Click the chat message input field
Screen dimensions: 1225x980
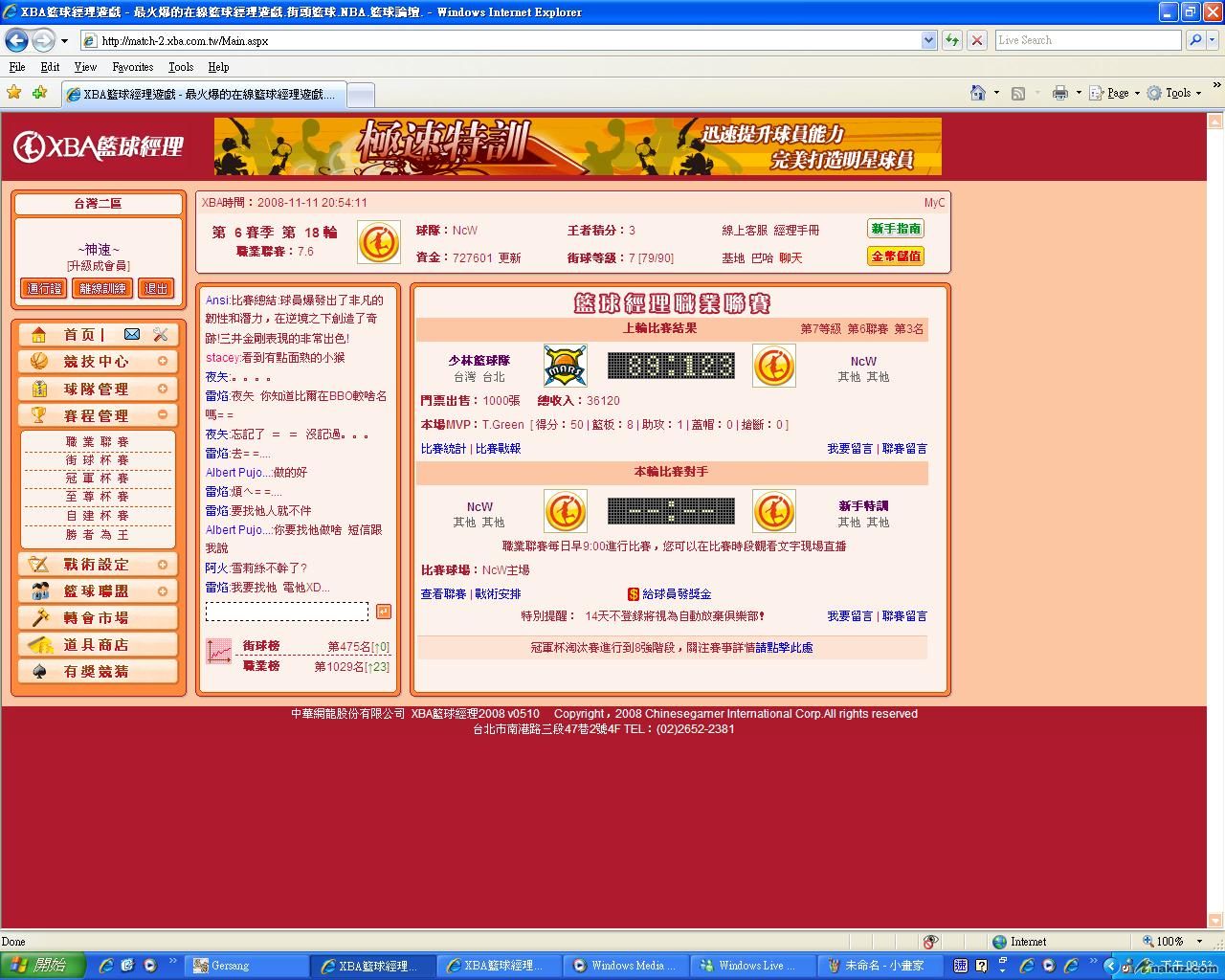tap(287, 612)
